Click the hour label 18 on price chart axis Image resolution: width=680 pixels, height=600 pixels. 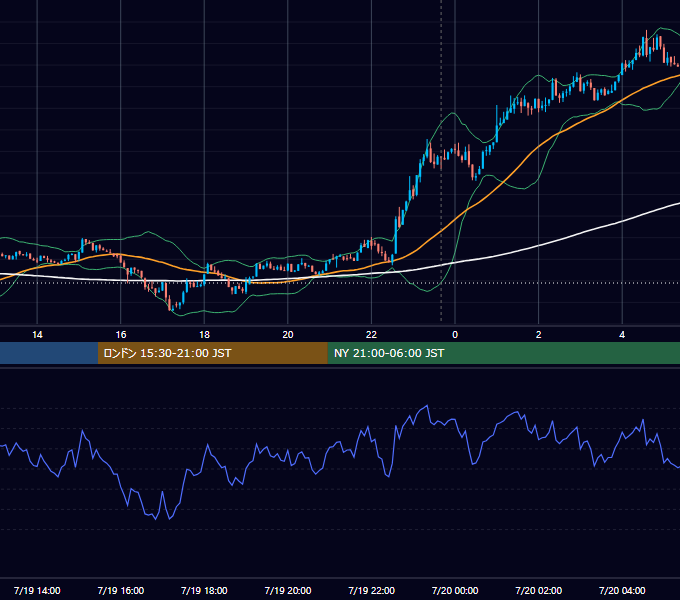pos(204,335)
